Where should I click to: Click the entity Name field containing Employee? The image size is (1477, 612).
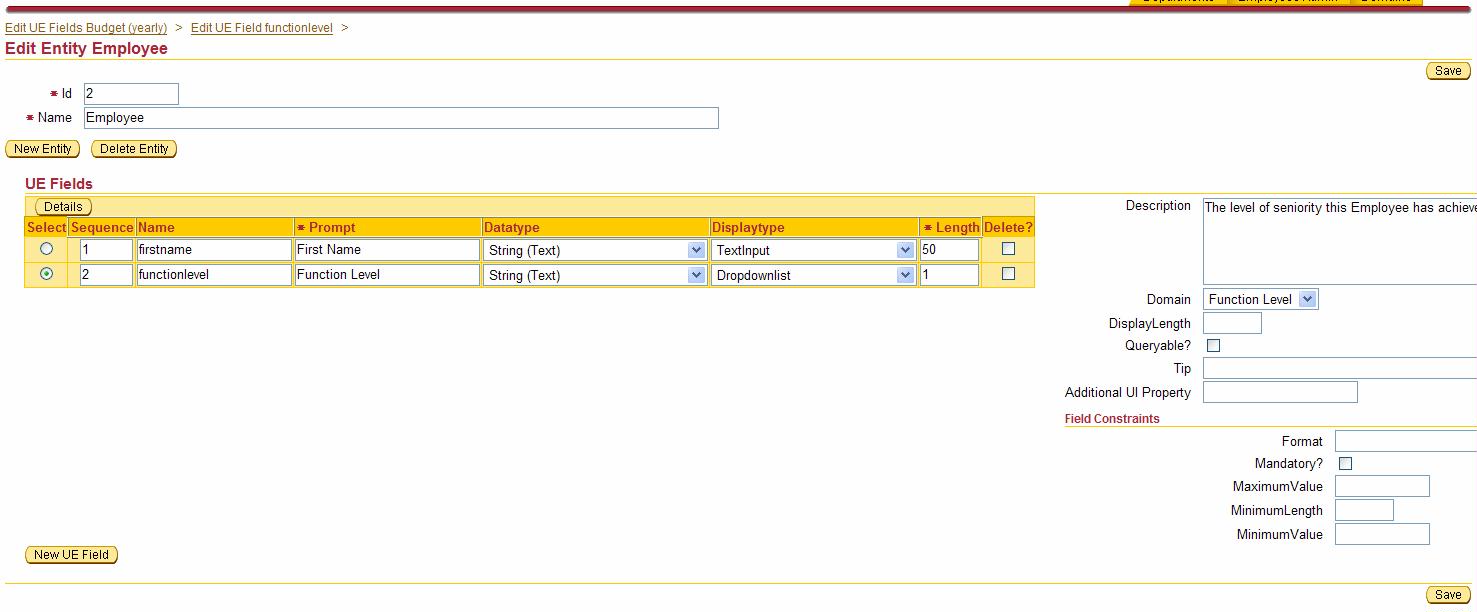point(400,118)
